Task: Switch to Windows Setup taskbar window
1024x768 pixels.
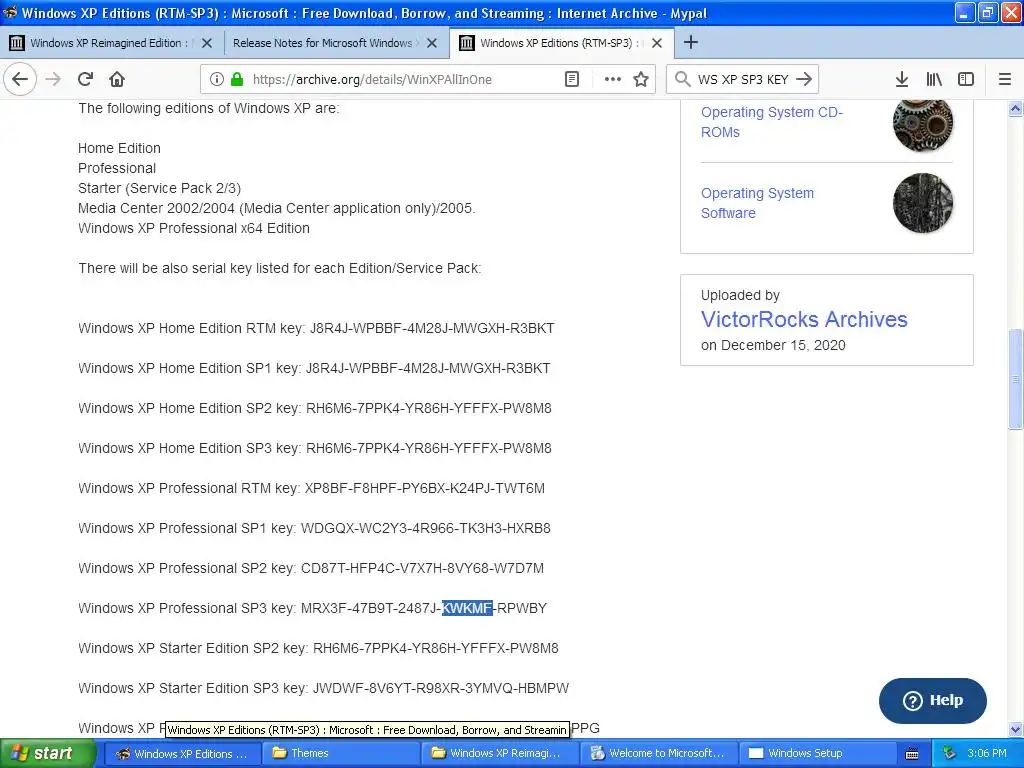Action: point(818,754)
